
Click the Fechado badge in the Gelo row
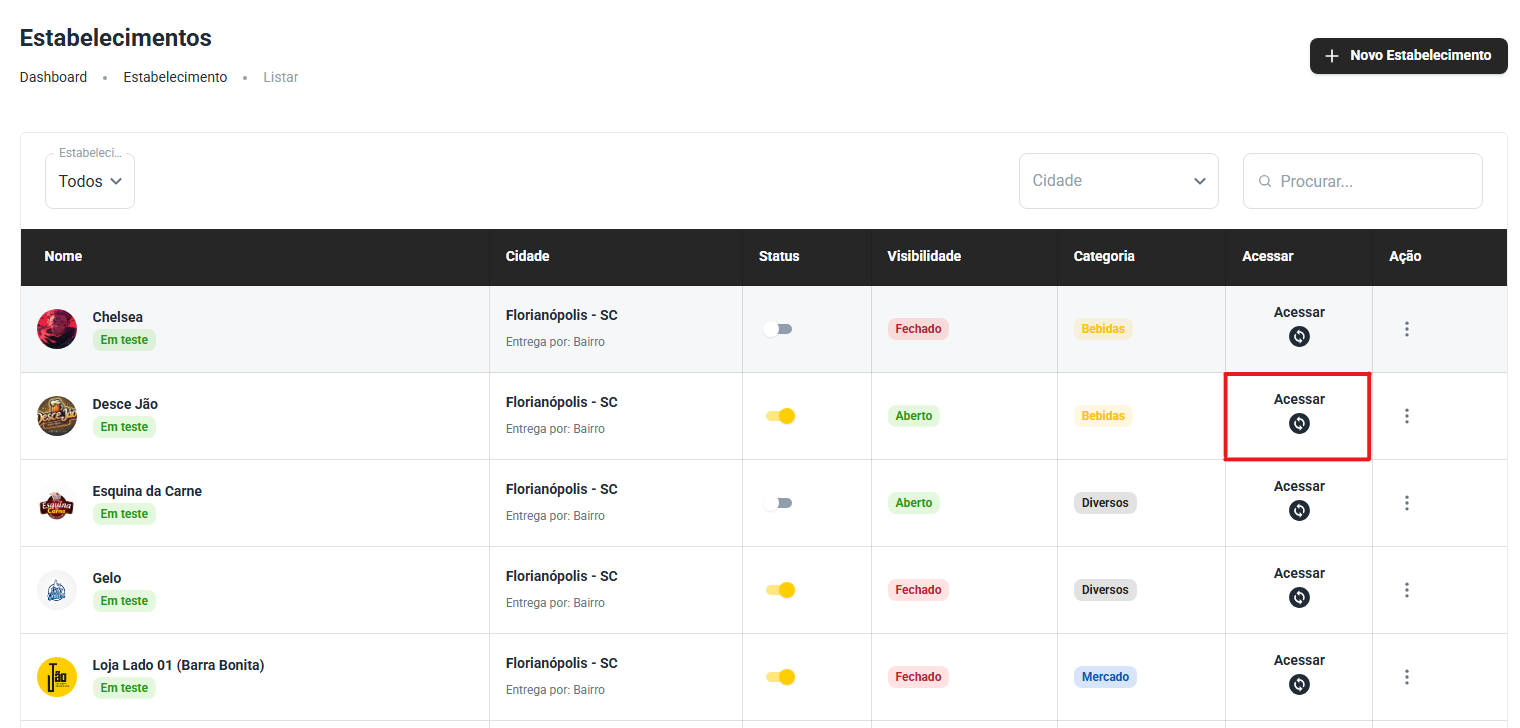coord(918,590)
